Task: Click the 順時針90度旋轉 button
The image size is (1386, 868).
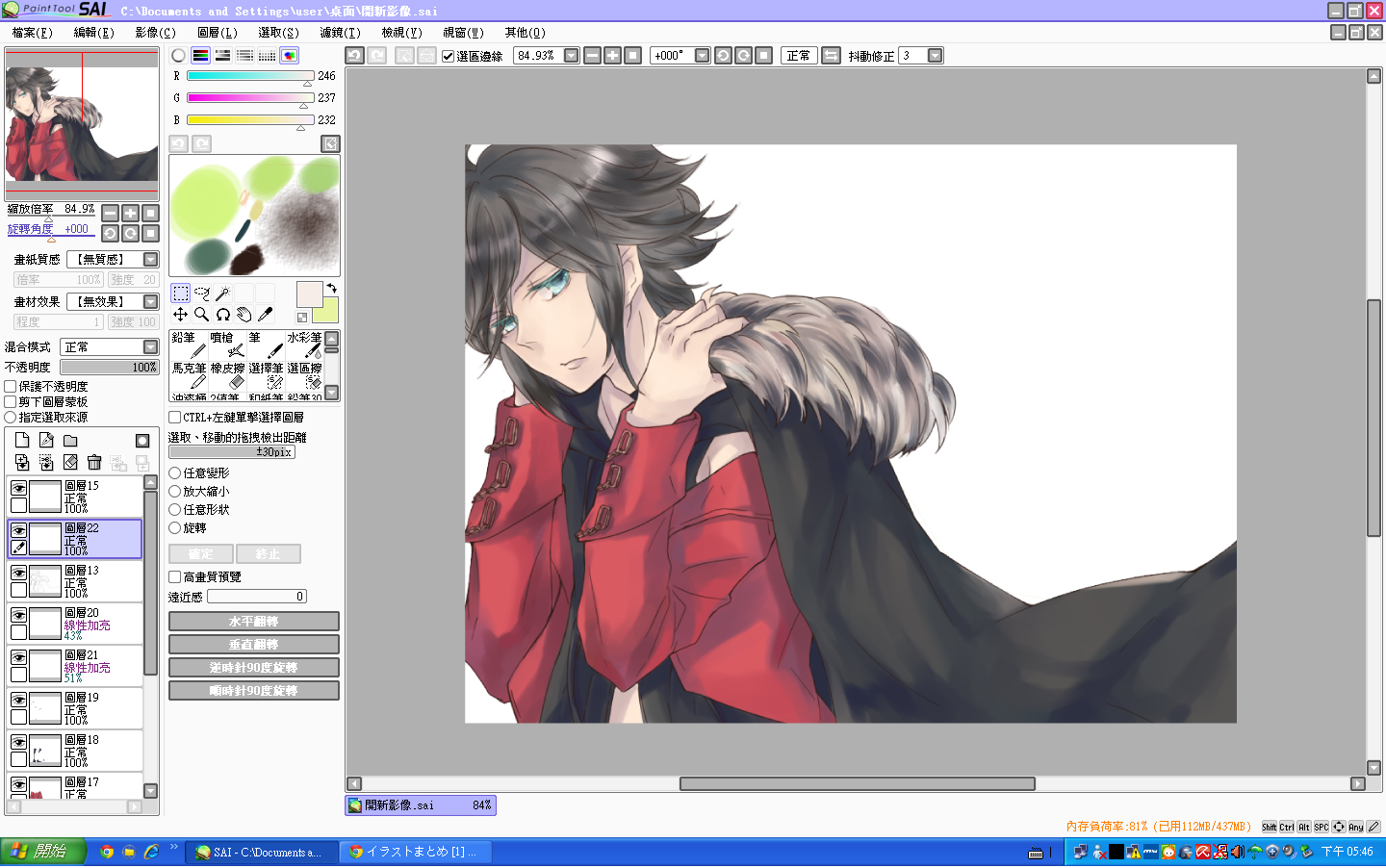Action: 254,691
